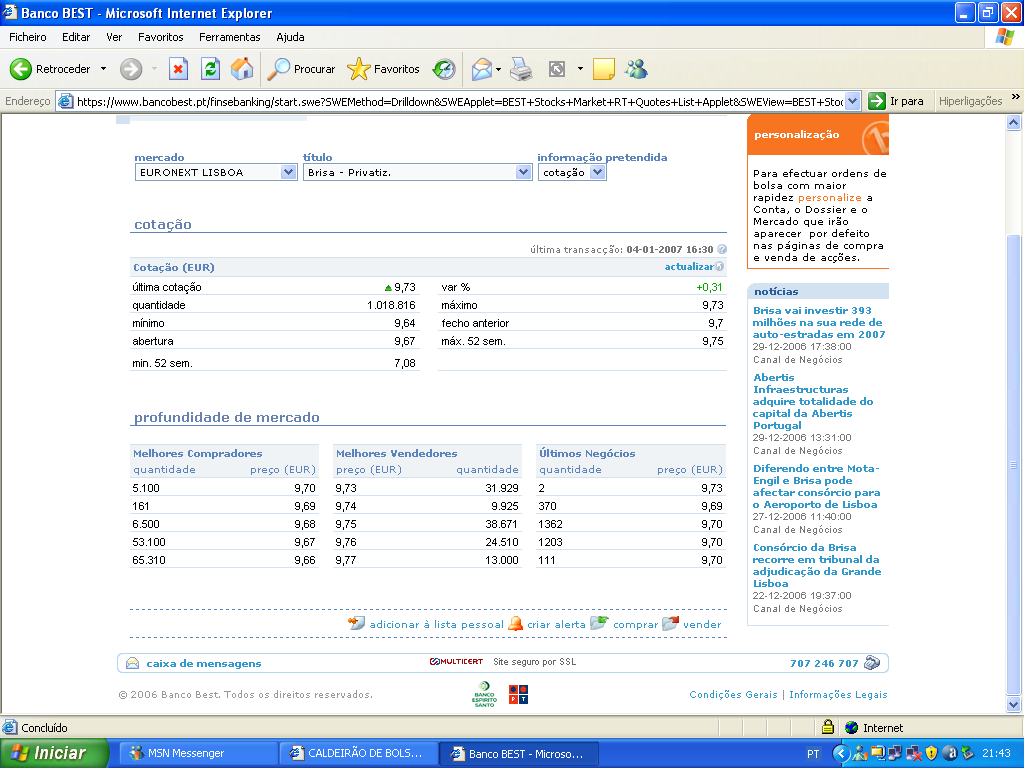The image size is (1024, 768).
Task: Click the PT language indicator in taskbar
Action: pyautogui.click(x=812, y=754)
